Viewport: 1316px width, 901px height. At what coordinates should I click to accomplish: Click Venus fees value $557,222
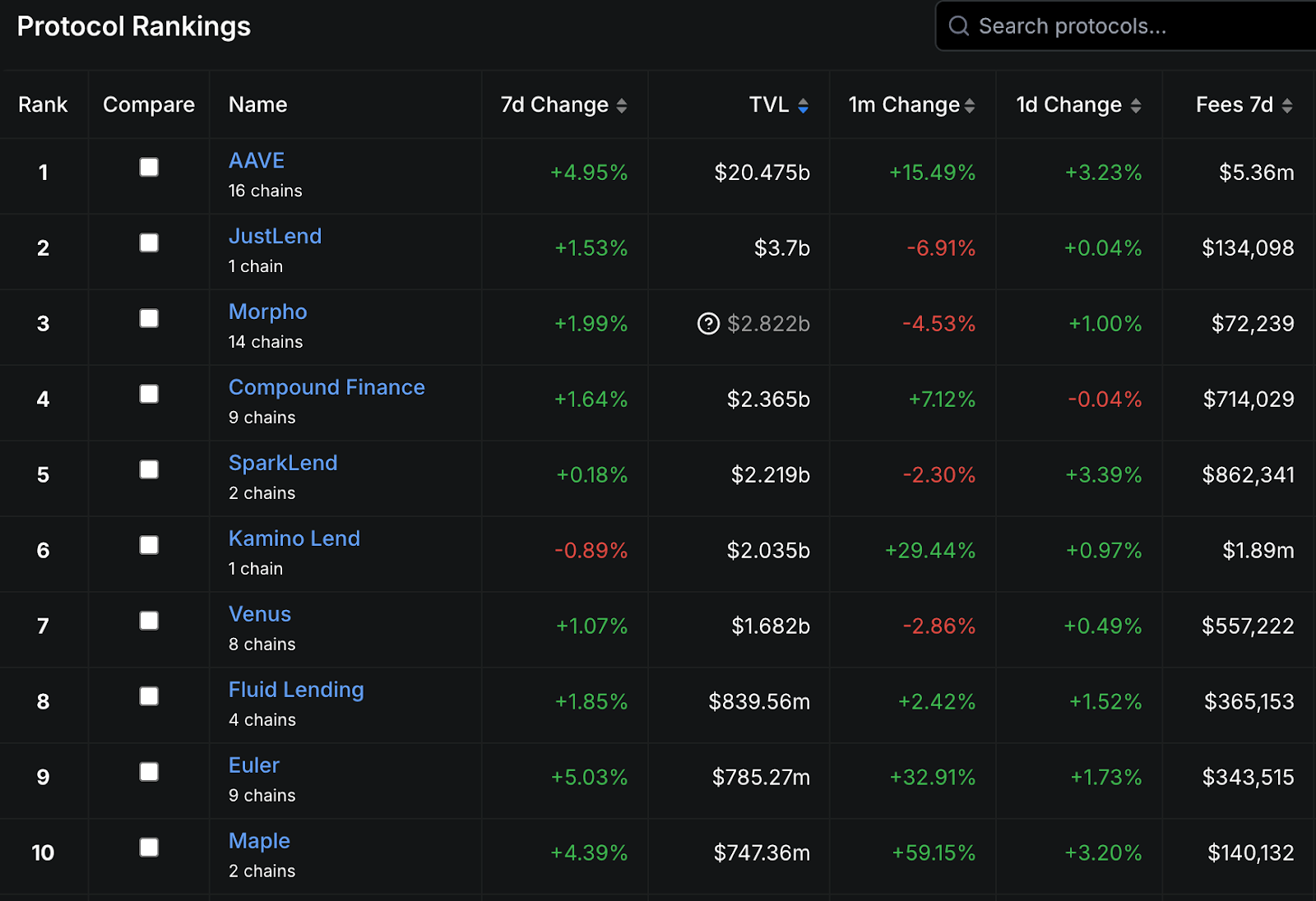pyautogui.click(x=1249, y=626)
